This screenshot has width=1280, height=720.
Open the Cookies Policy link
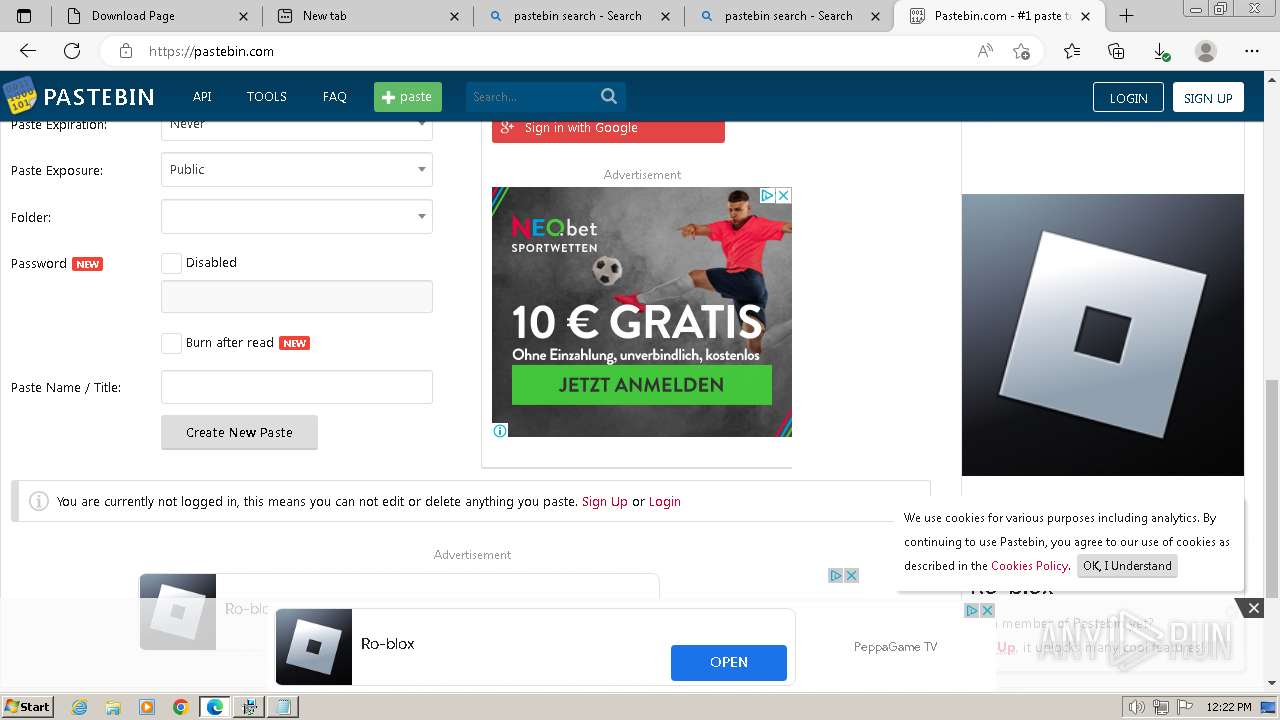point(1029,566)
